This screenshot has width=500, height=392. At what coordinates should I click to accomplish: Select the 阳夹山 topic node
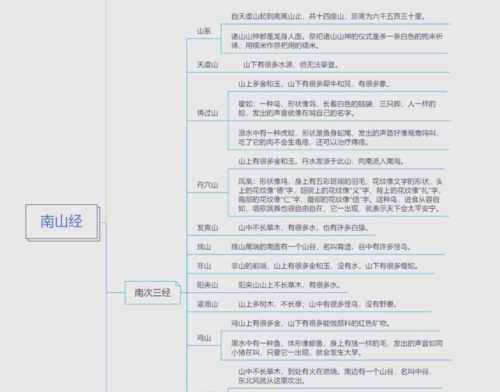[207, 285]
